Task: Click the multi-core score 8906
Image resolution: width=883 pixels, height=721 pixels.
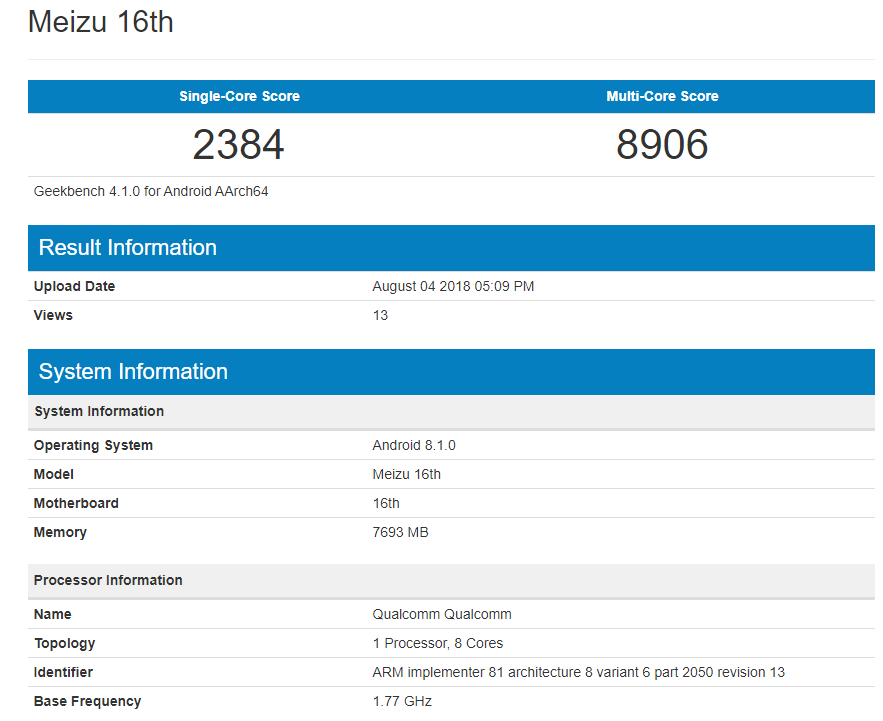Action: 662,145
